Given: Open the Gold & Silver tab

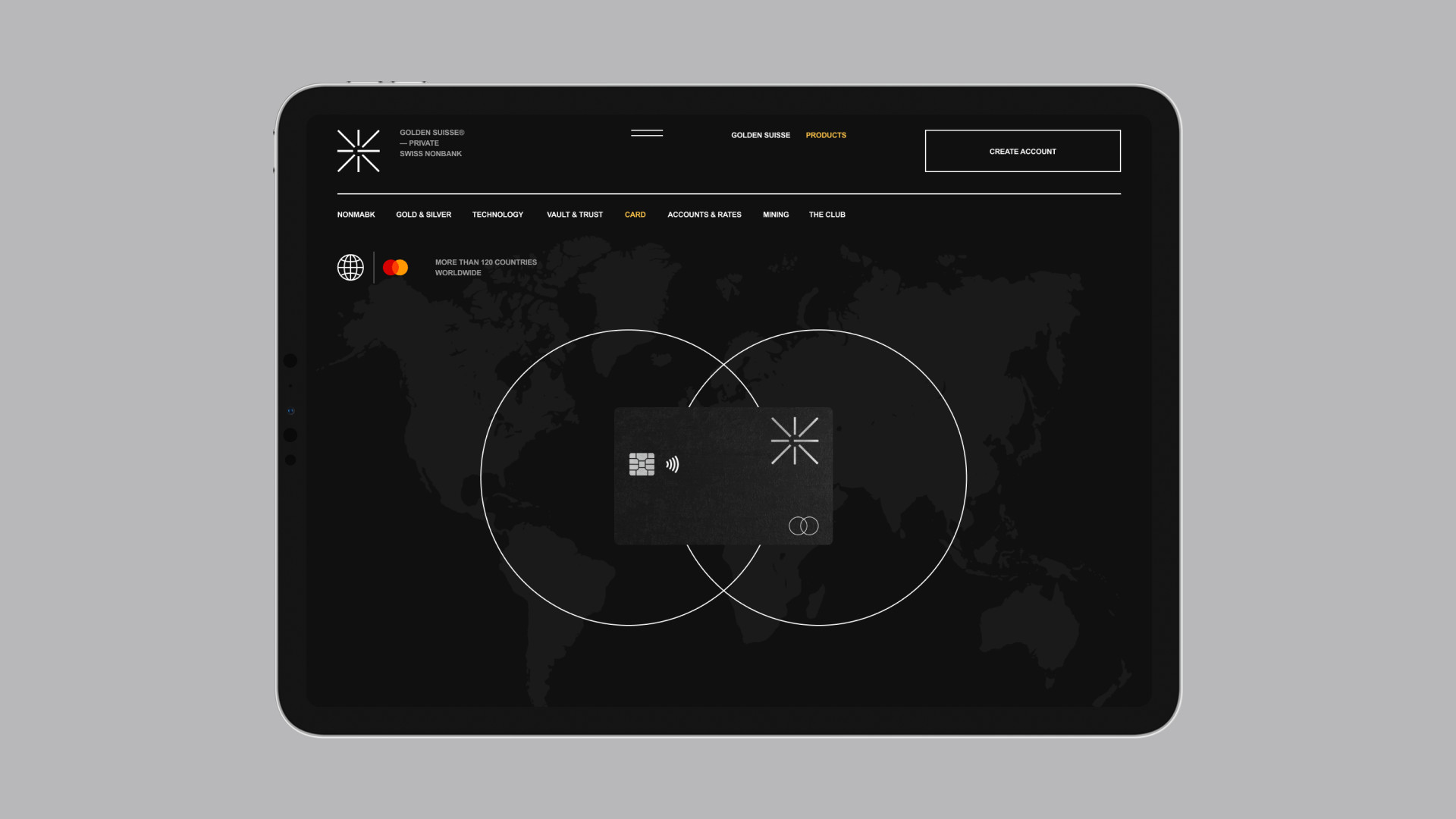Looking at the screenshot, I should tap(423, 215).
